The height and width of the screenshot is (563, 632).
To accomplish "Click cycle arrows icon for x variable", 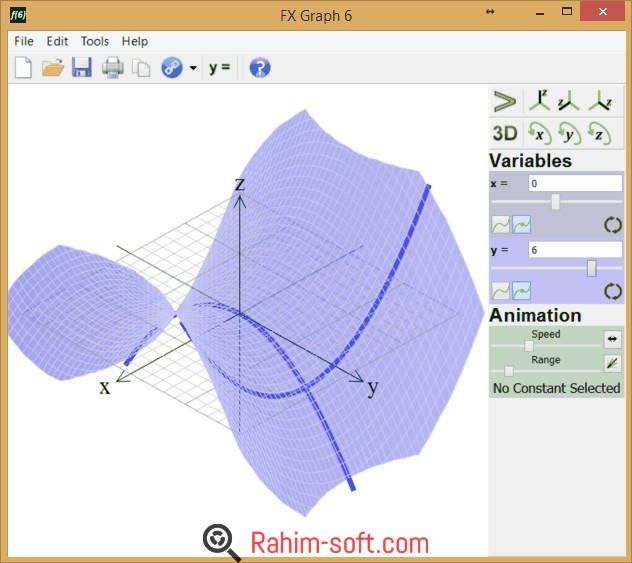I will (x=613, y=225).
